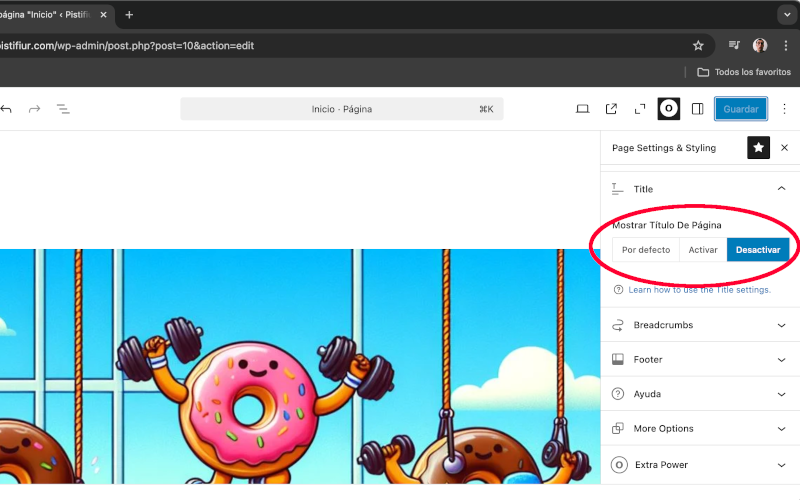Expand the Extra Power section

click(781, 465)
